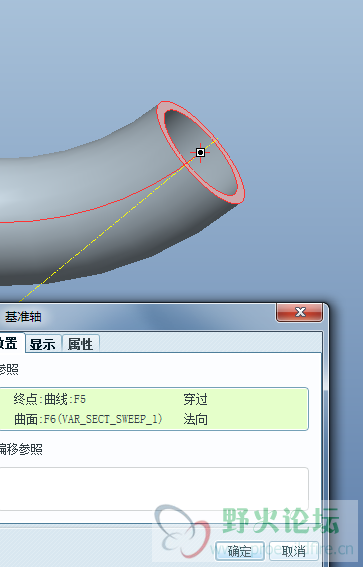
Task: Select reference row 曲面:F6(VAR_SECT_SWEEP_1)
Action: coord(154,419)
